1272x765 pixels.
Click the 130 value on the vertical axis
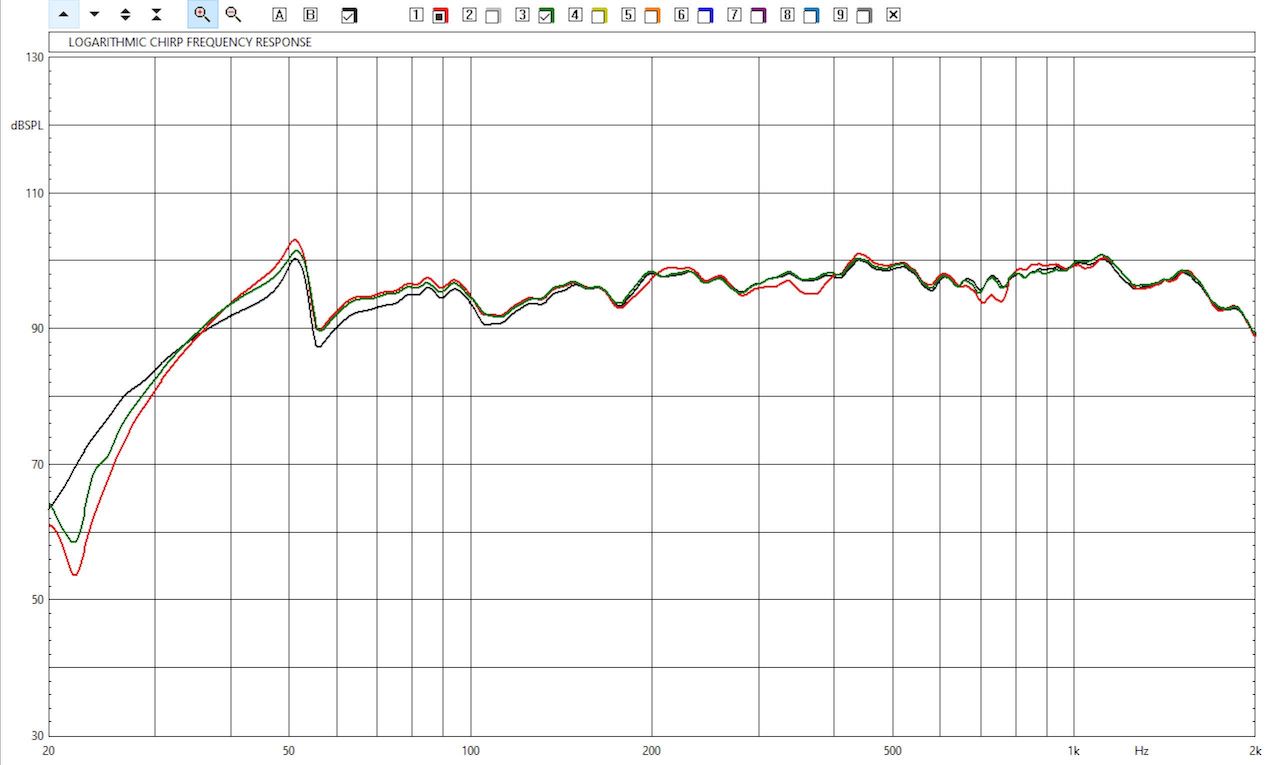pos(33,58)
